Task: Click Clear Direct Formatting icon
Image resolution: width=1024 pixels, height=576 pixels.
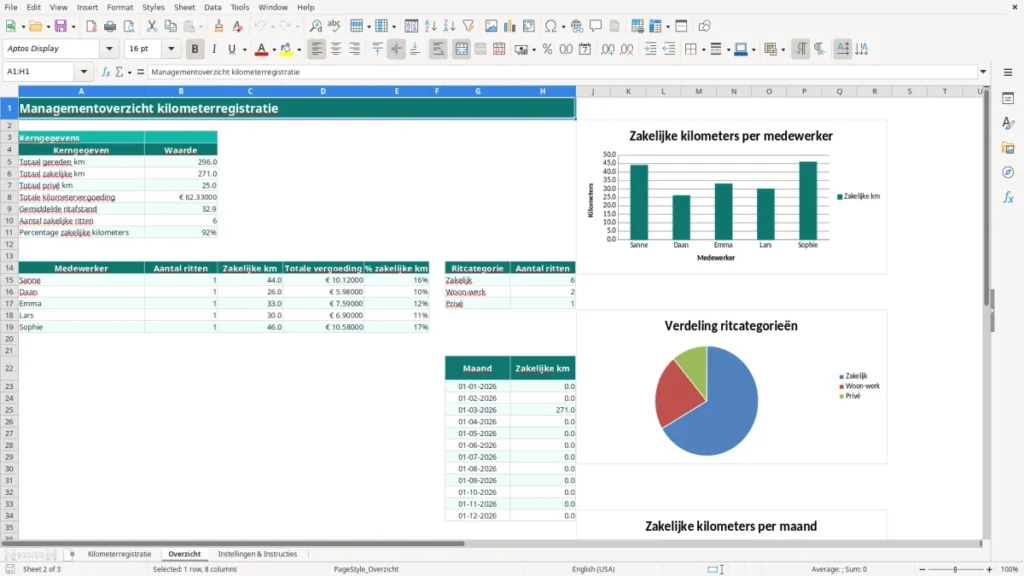Action: point(238,26)
